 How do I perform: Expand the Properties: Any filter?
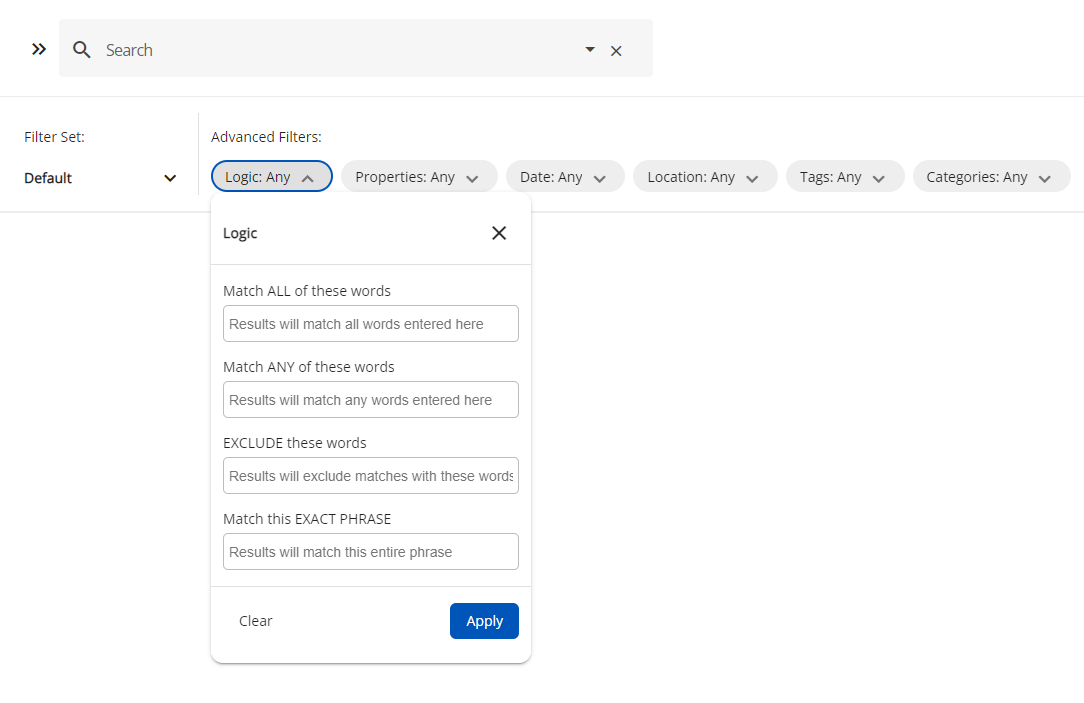418,177
